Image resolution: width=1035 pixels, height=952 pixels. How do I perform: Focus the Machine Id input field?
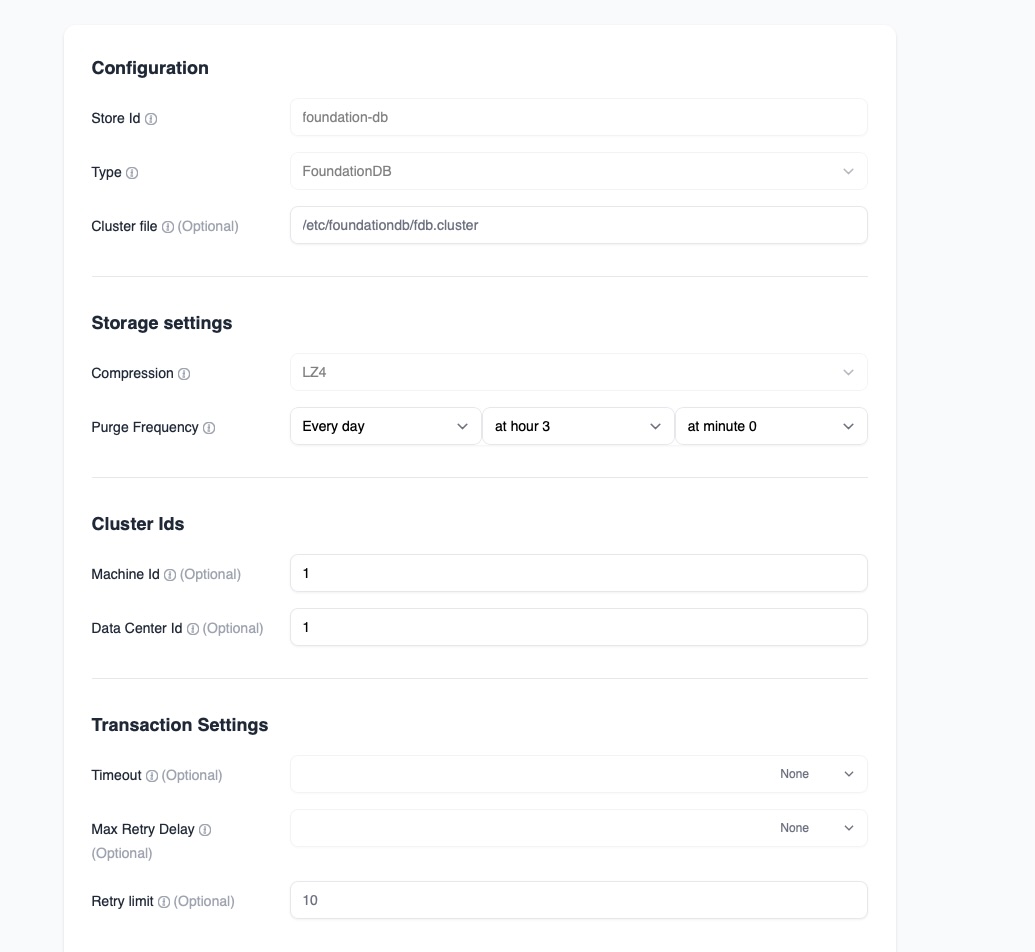(578, 573)
